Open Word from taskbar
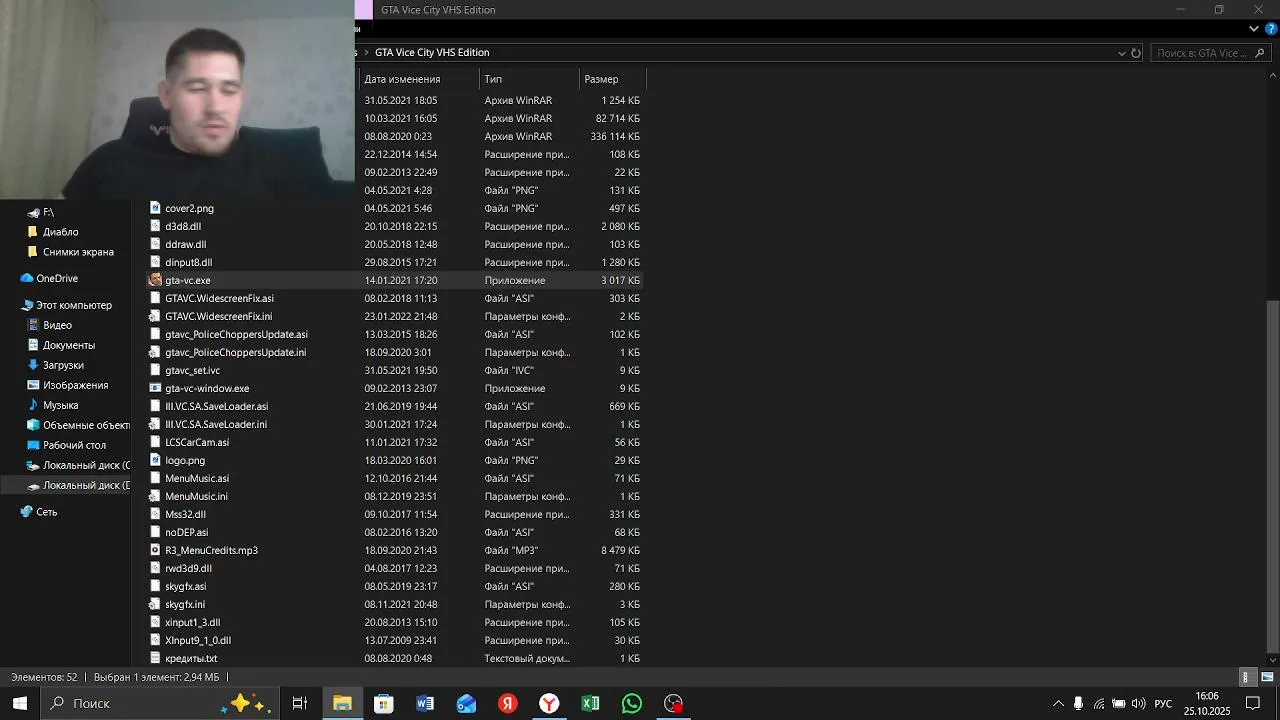 click(425, 703)
